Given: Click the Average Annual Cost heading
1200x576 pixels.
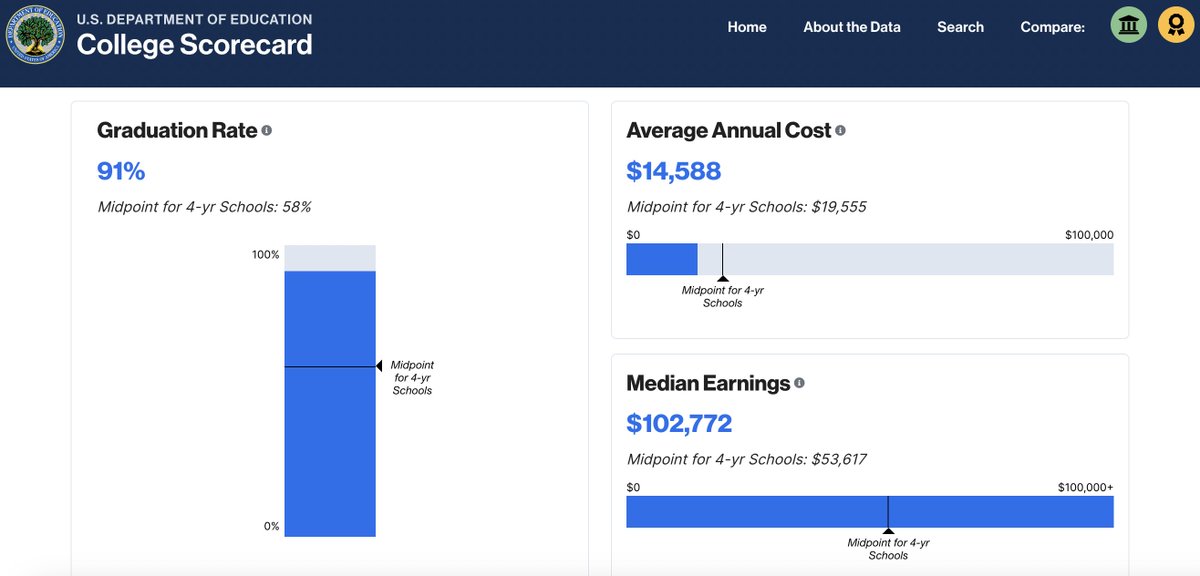Looking at the screenshot, I should pos(729,131).
